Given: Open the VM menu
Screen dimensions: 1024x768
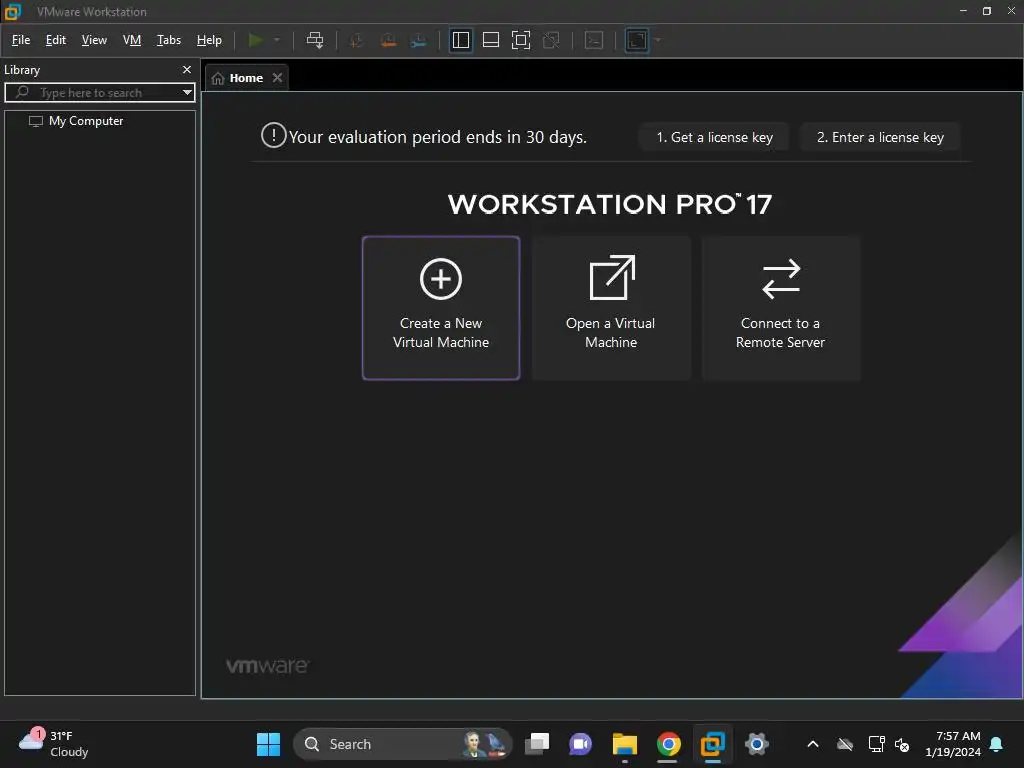Looking at the screenshot, I should 132,40.
